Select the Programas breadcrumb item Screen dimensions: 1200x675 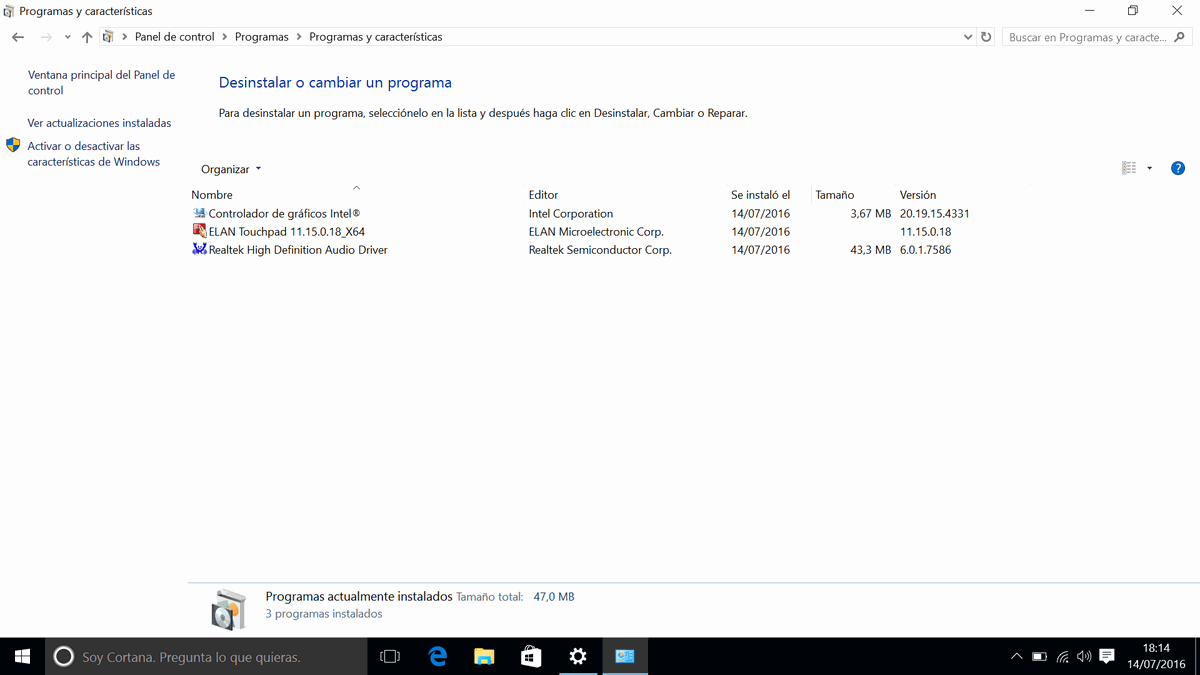261,37
